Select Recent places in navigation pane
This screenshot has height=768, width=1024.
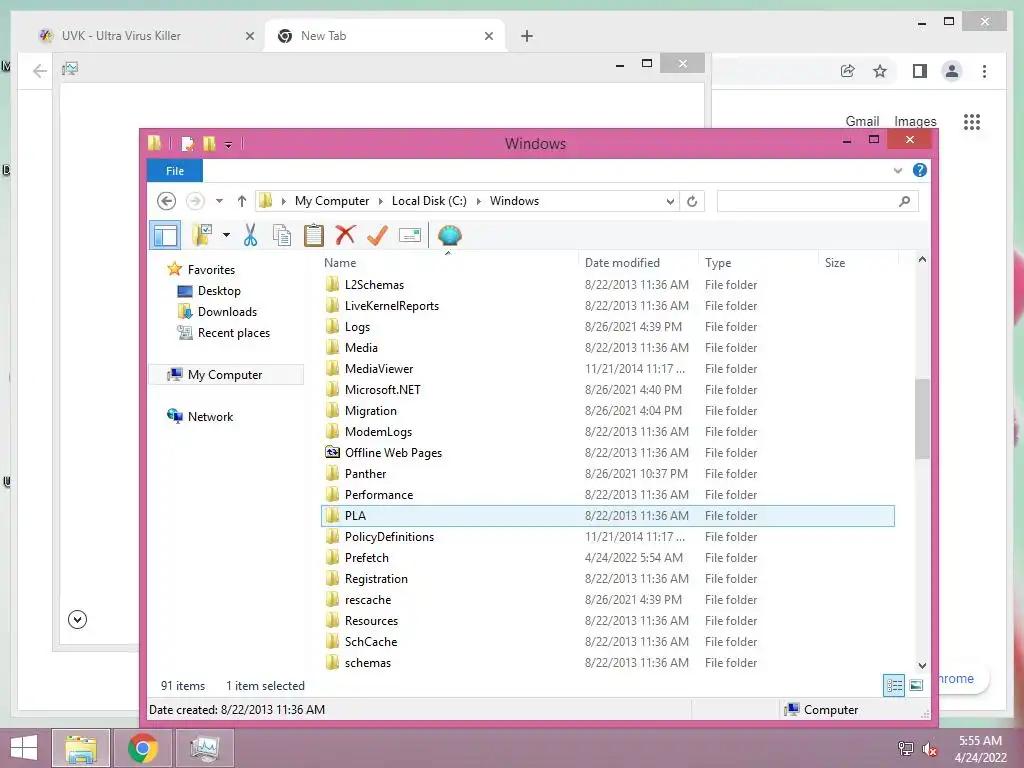[234, 333]
